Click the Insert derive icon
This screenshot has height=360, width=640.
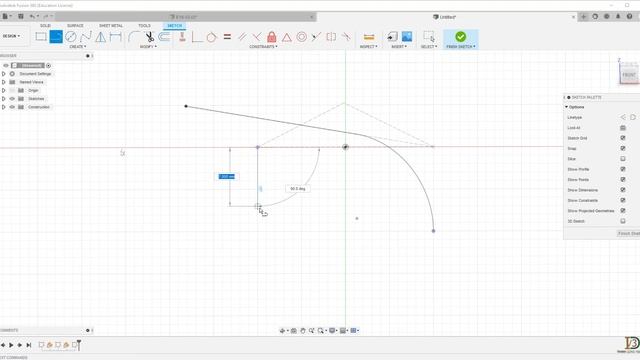(x=392, y=37)
